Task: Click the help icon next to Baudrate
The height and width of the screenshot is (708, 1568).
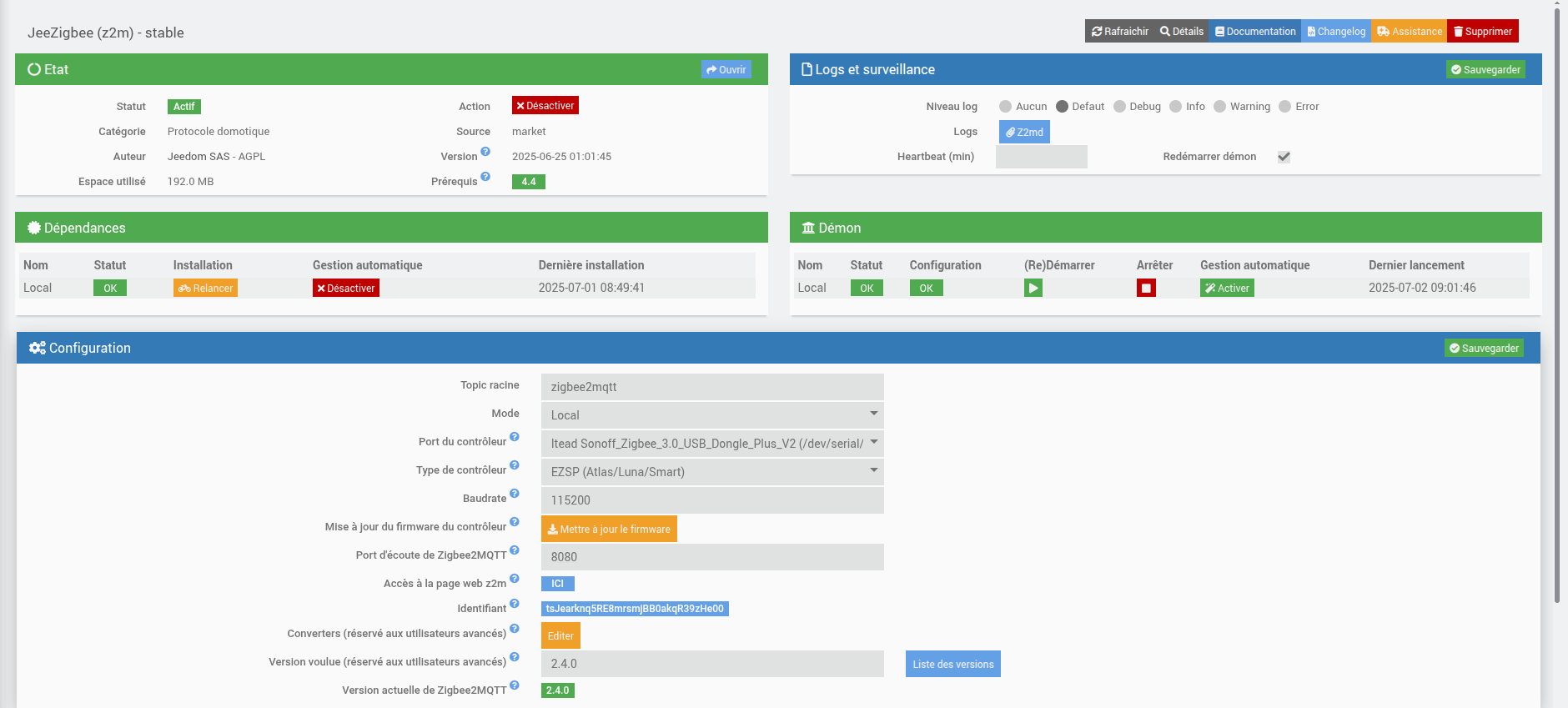Action: click(x=515, y=494)
